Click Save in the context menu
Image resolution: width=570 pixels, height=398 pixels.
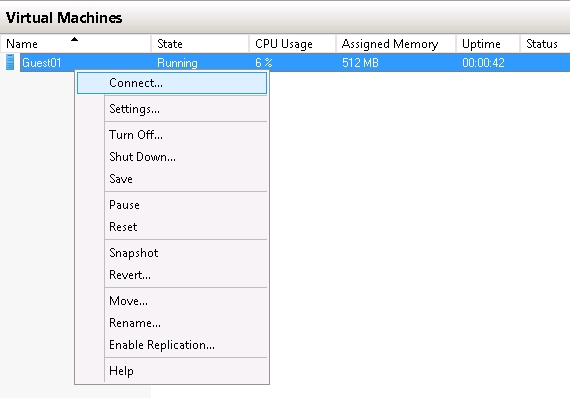click(x=172, y=179)
